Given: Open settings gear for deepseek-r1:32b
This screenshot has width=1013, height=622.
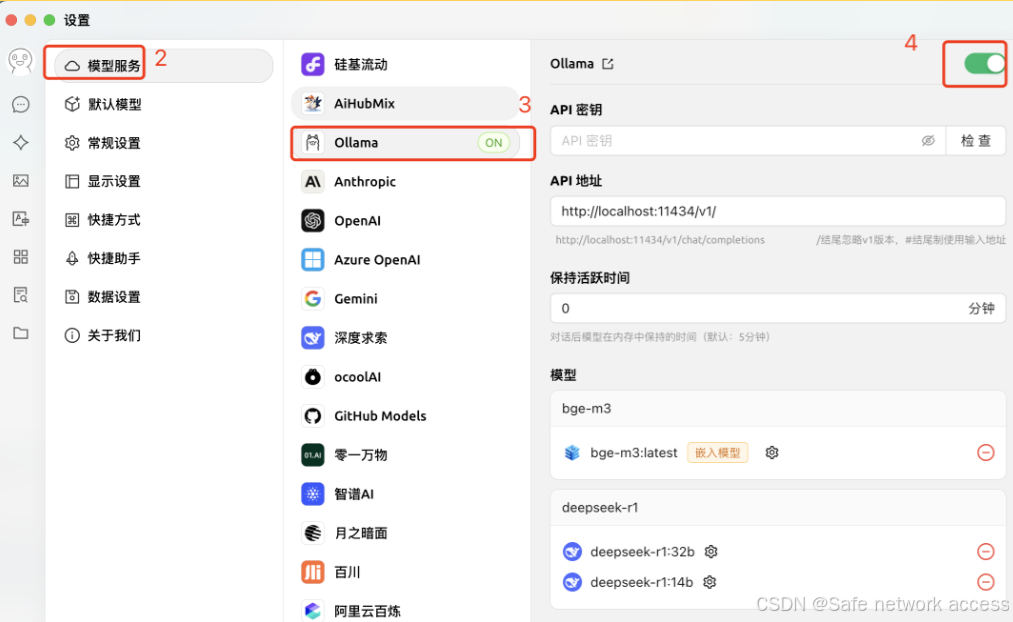Looking at the screenshot, I should pyautogui.click(x=711, y=552).
